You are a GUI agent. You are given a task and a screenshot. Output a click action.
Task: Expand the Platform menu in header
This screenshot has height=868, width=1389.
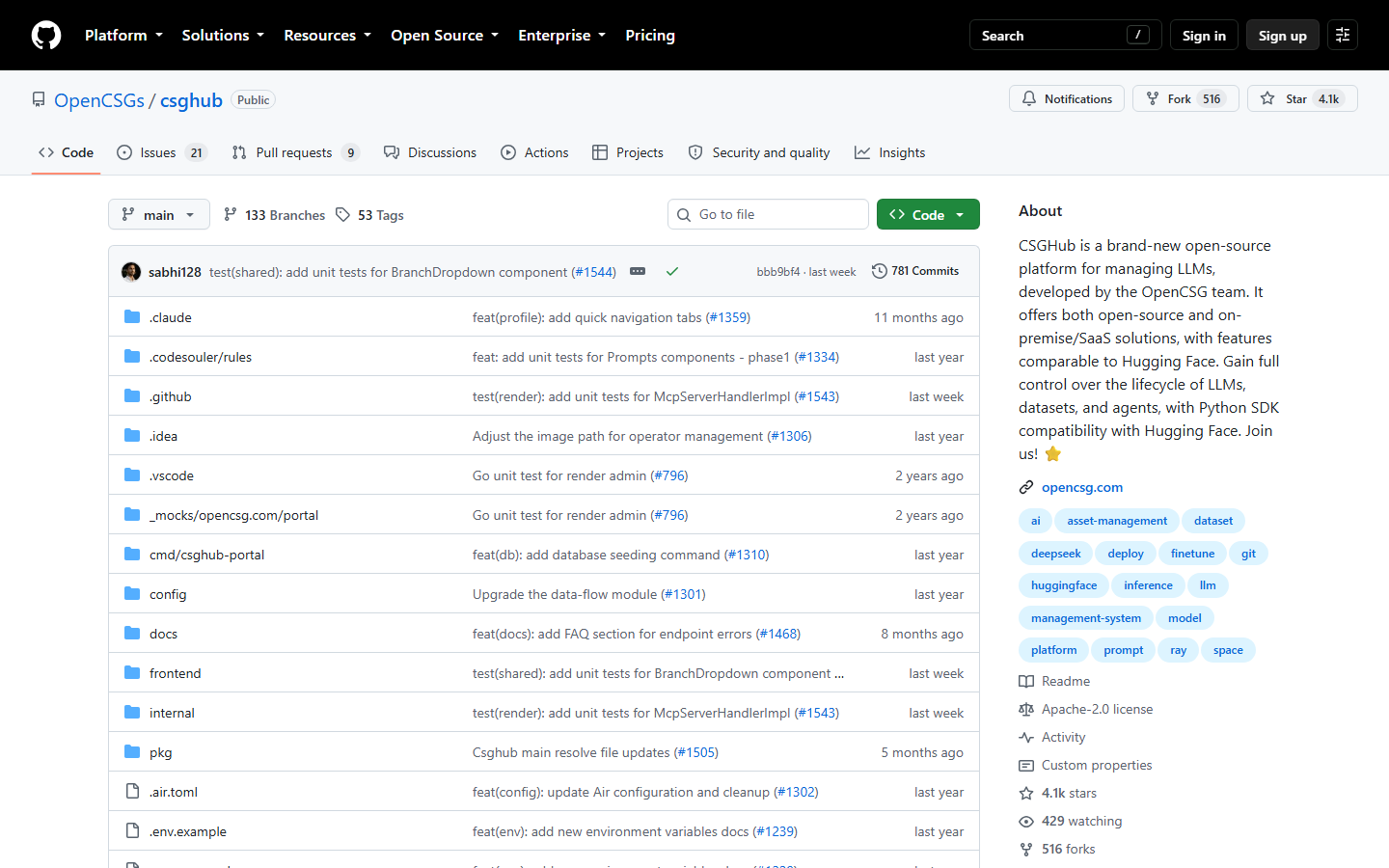(123, 36)
